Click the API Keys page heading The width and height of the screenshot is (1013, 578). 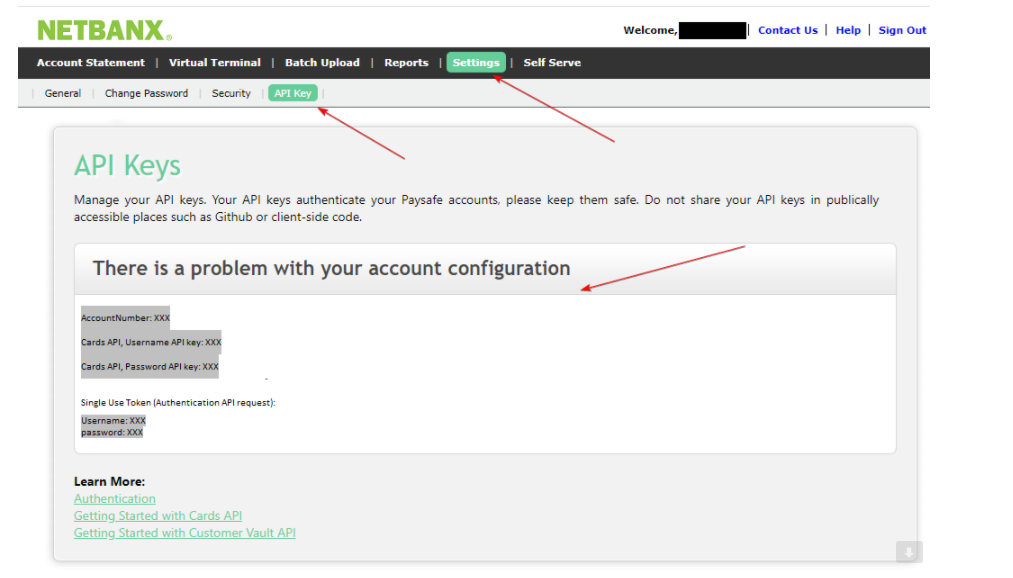(x=127, y=165)
